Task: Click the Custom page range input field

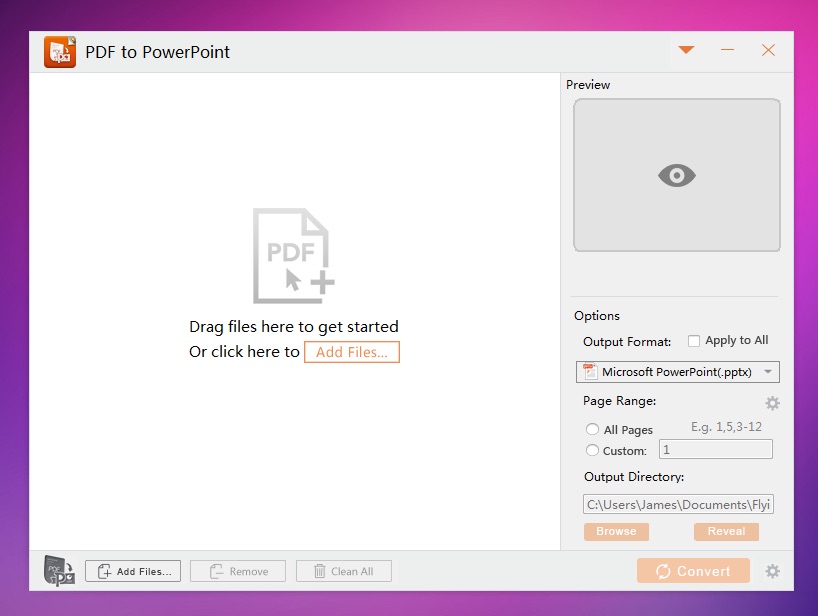Action: 716,449
